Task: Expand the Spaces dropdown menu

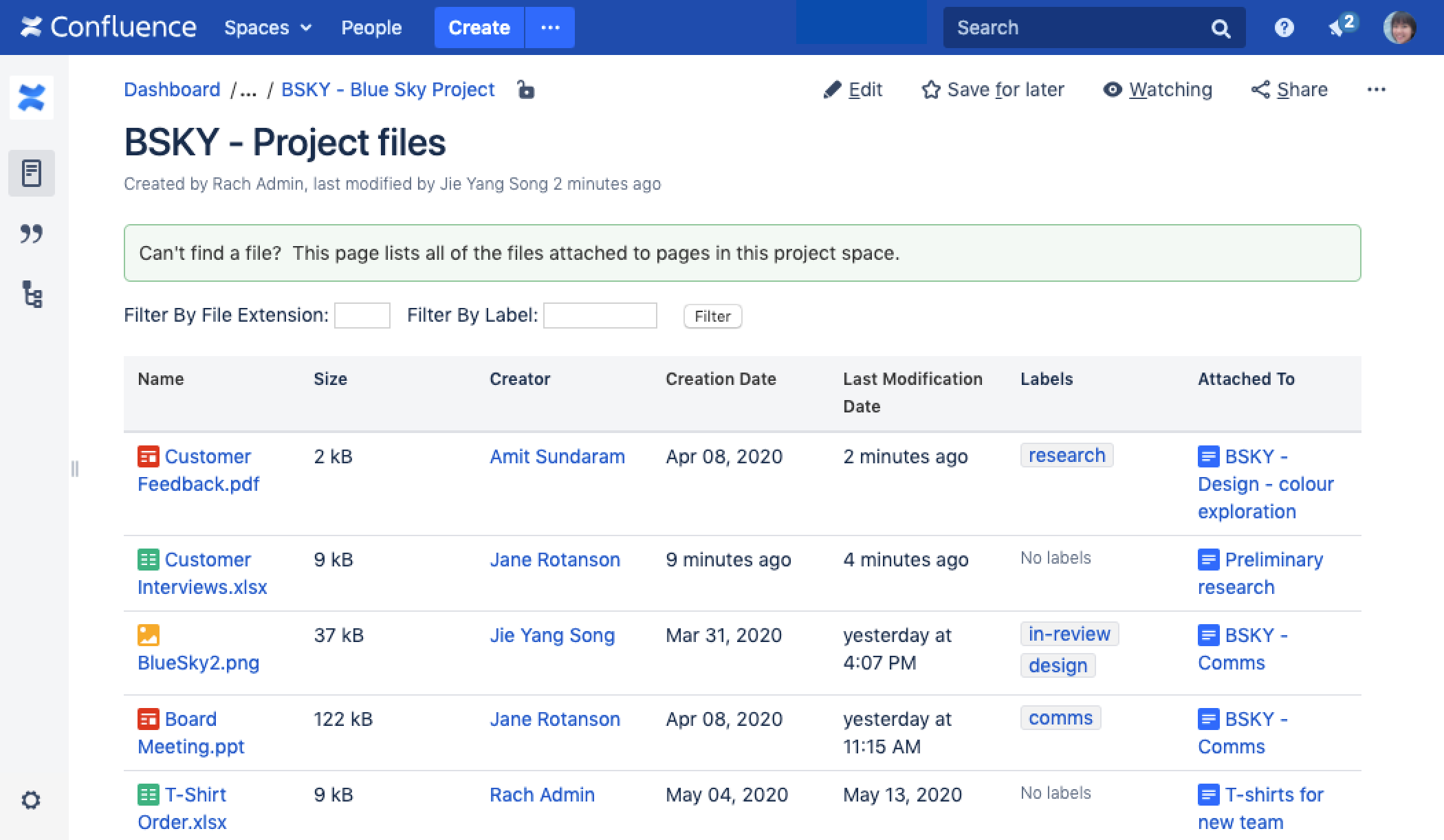Action: [x=267, y=27]
